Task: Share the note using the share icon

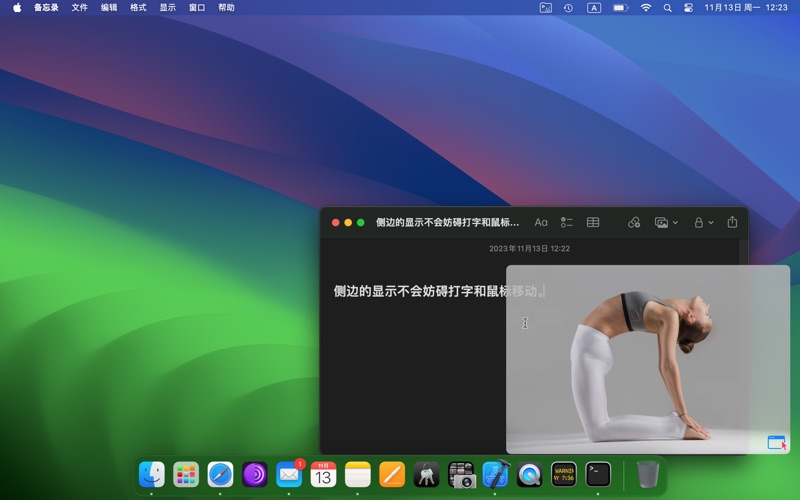Action: point(732,222)
